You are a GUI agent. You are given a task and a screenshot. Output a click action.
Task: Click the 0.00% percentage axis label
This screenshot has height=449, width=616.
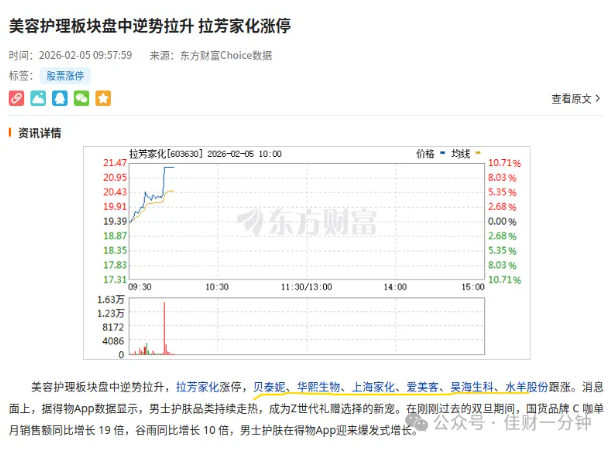502,222
